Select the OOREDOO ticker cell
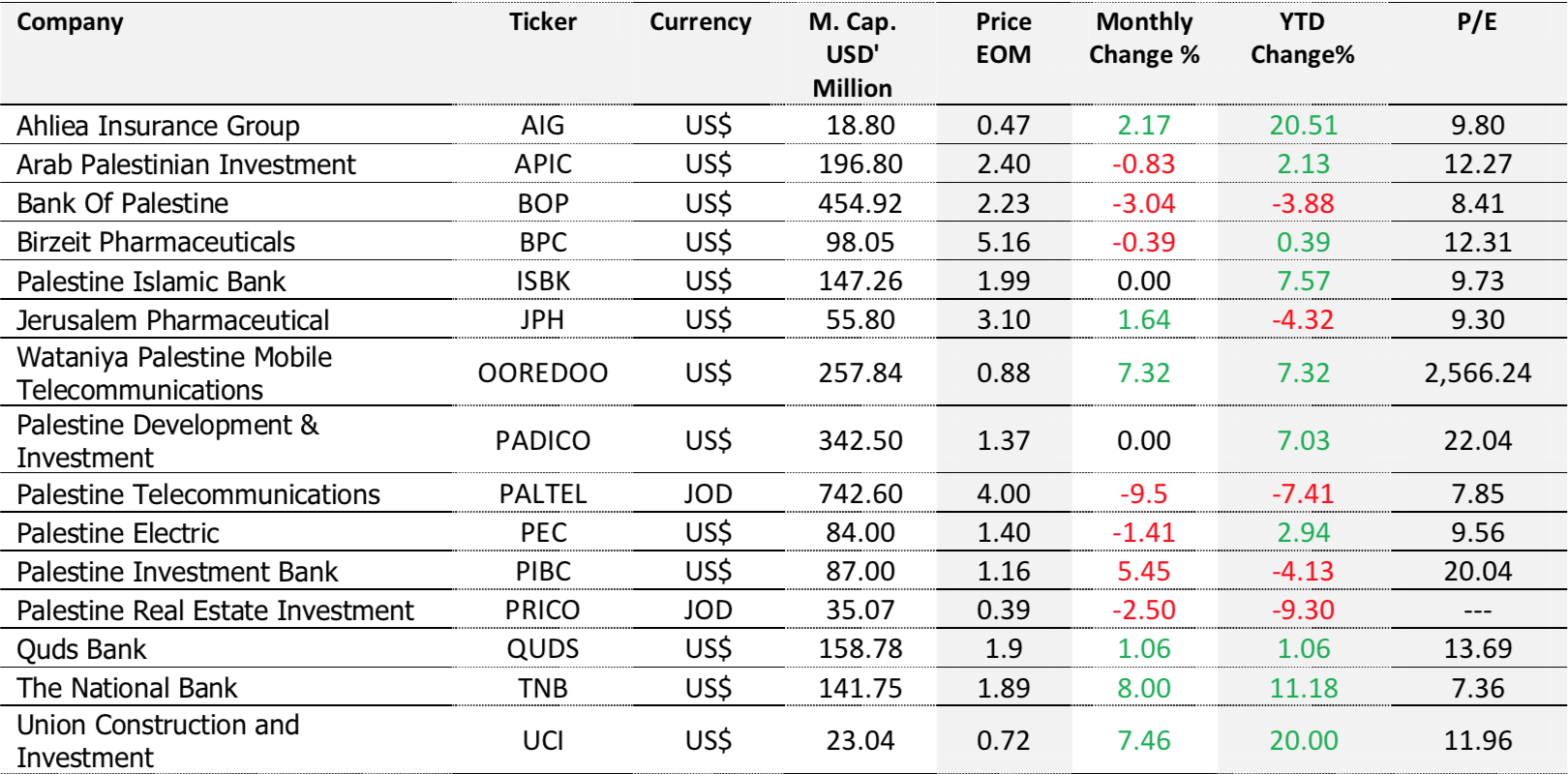 pos(542,372)
